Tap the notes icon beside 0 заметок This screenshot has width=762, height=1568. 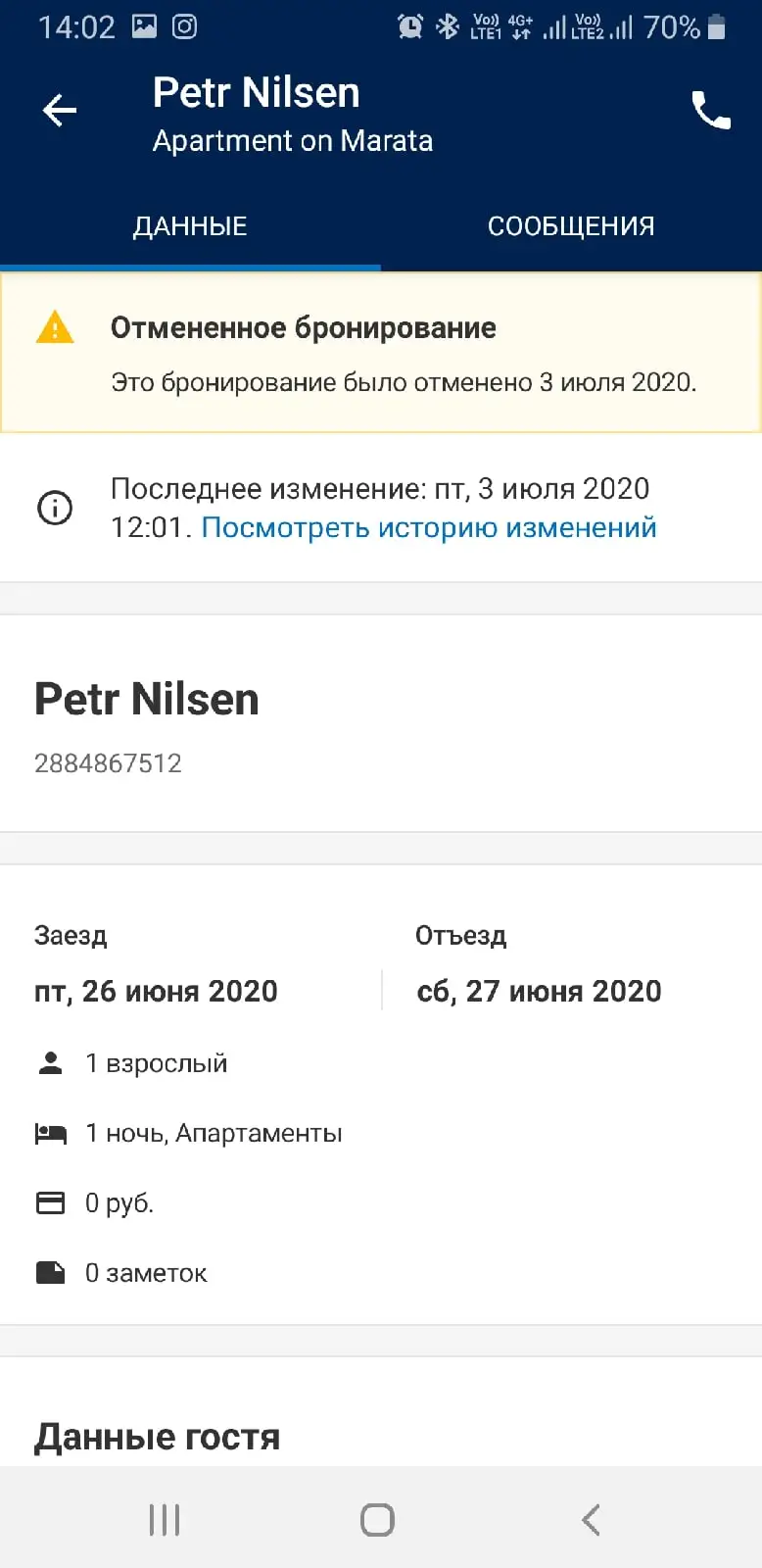[50, 1273]
